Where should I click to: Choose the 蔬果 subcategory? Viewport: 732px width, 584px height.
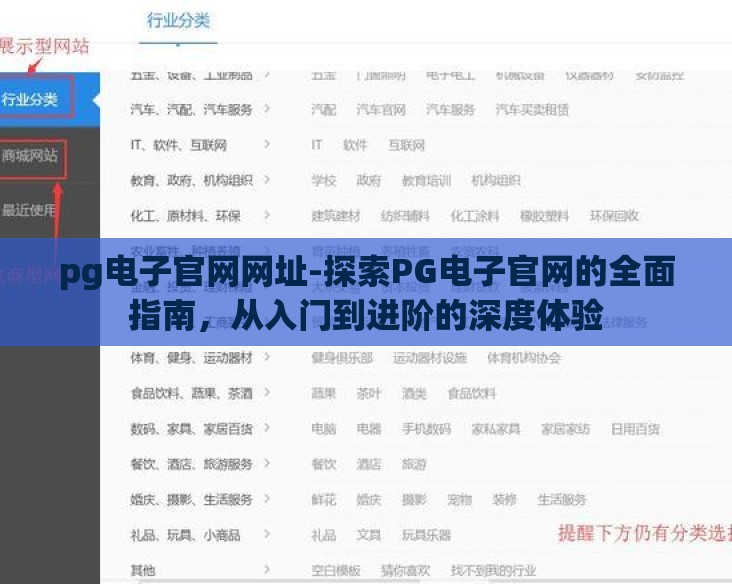point(324,394)
